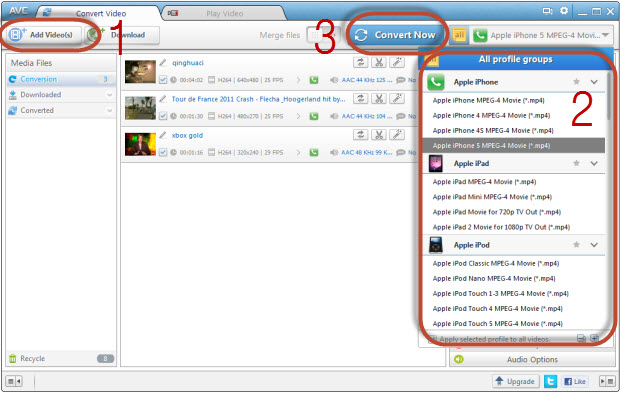
Task: Click the magic wand effects icon for qinghuaci
Action: 397,62
